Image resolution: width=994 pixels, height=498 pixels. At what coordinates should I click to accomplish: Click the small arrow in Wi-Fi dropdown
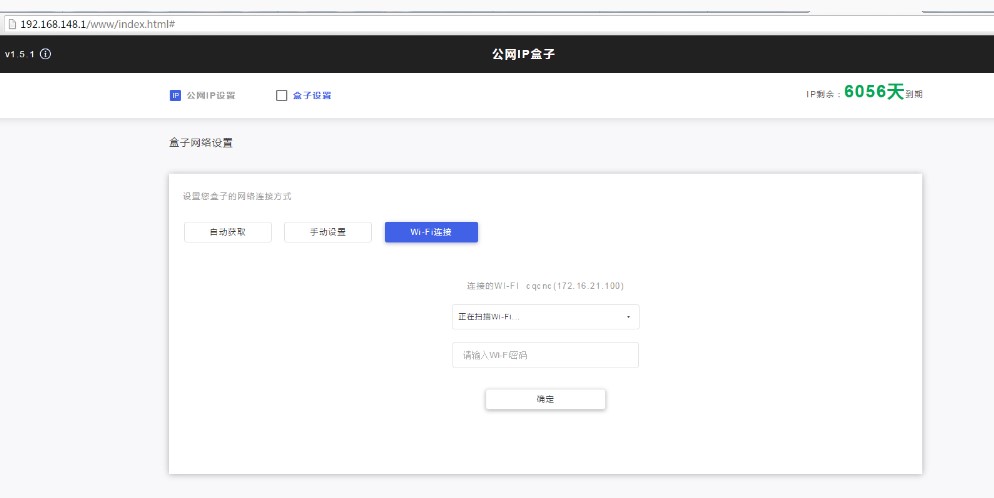pyautogui.click(x=628, y=317)
